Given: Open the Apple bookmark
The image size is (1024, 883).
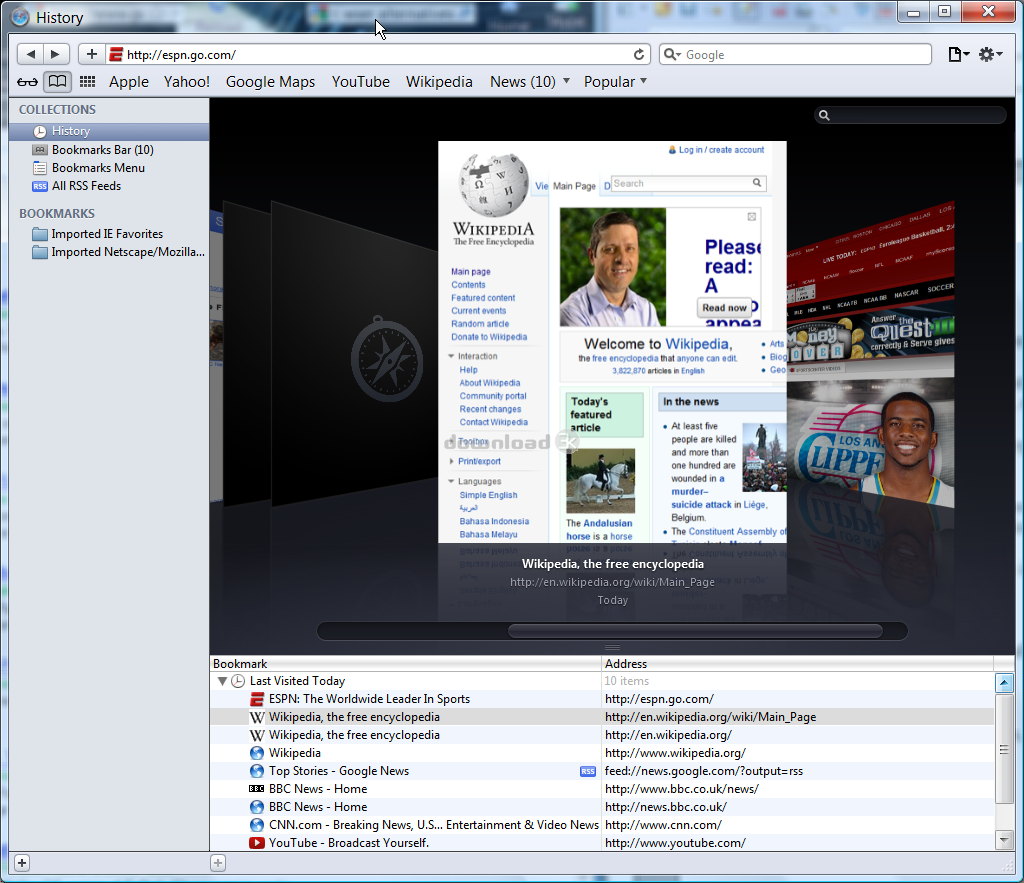Looking at the screenshot, I should 129,82.
